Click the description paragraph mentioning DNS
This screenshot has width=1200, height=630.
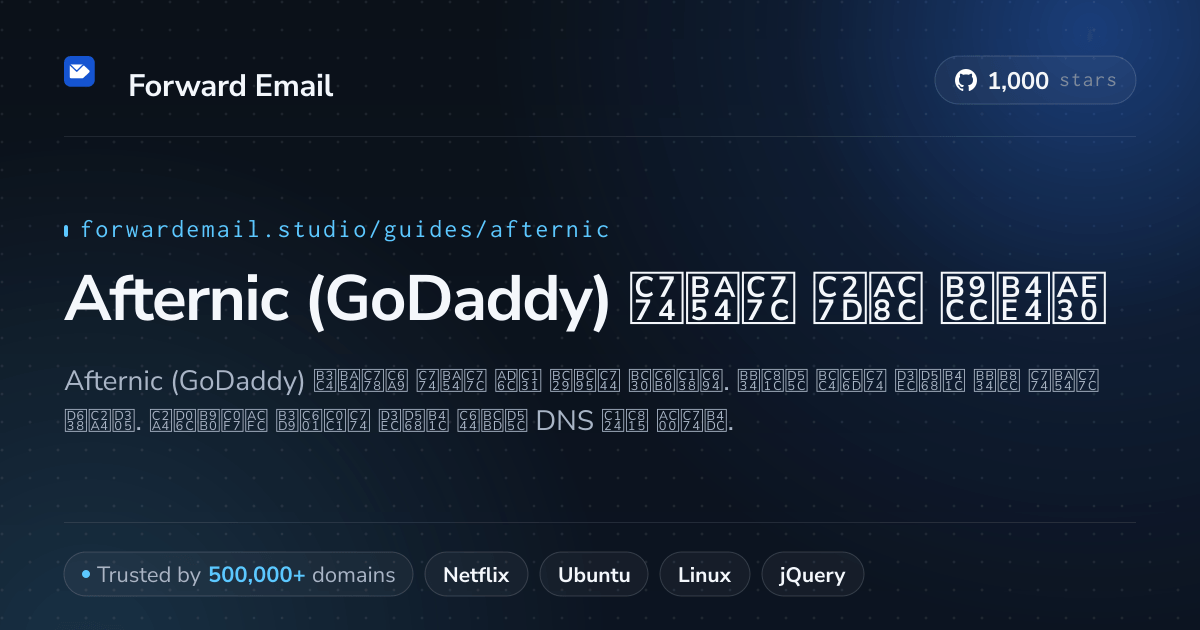(581, 402)
